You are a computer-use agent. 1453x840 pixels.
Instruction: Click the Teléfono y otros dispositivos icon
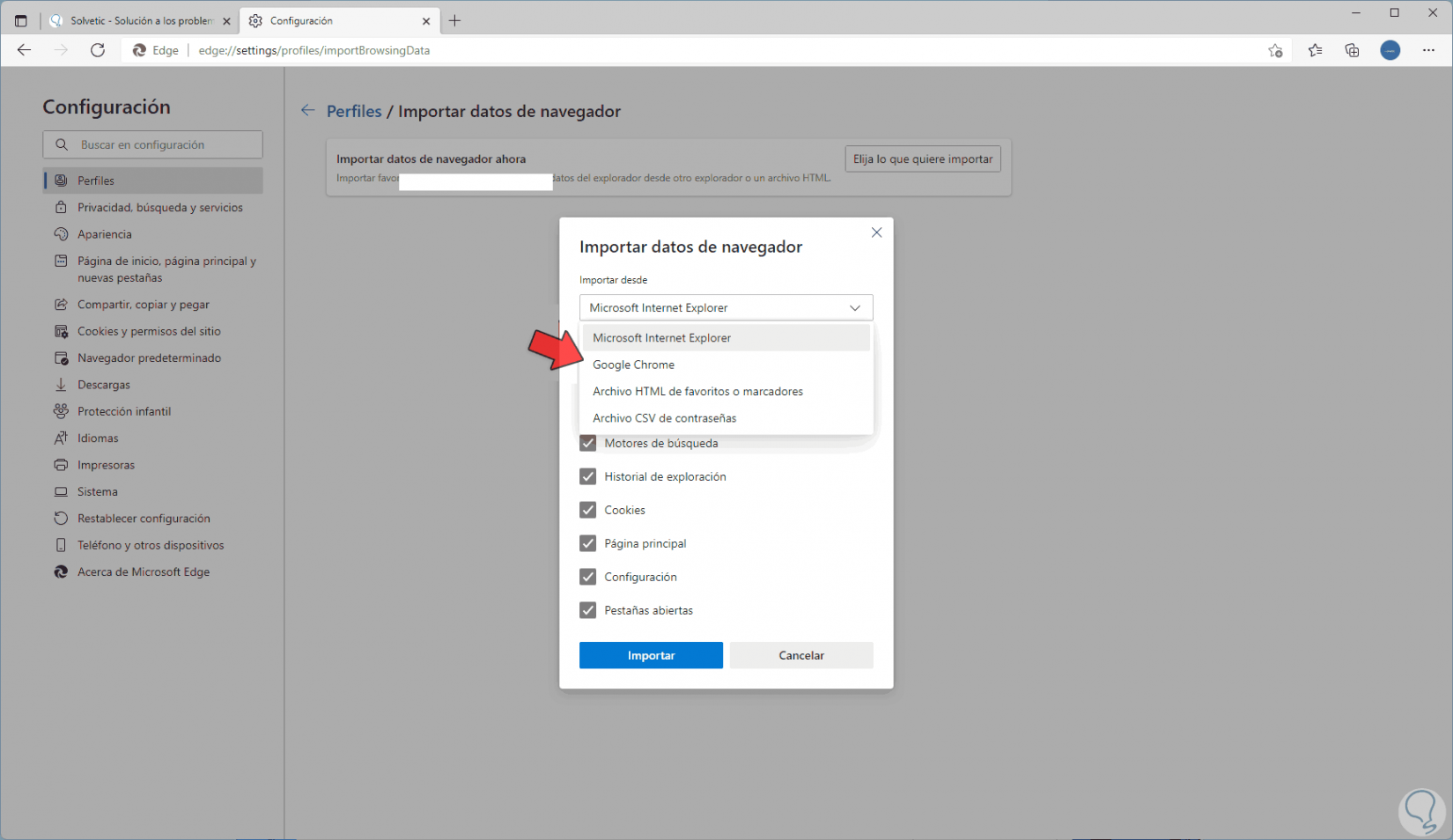[x=61, y=545]
